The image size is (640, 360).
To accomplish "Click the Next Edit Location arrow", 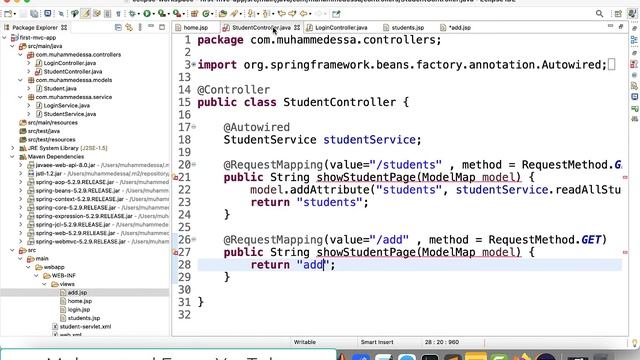I will 292,14.
